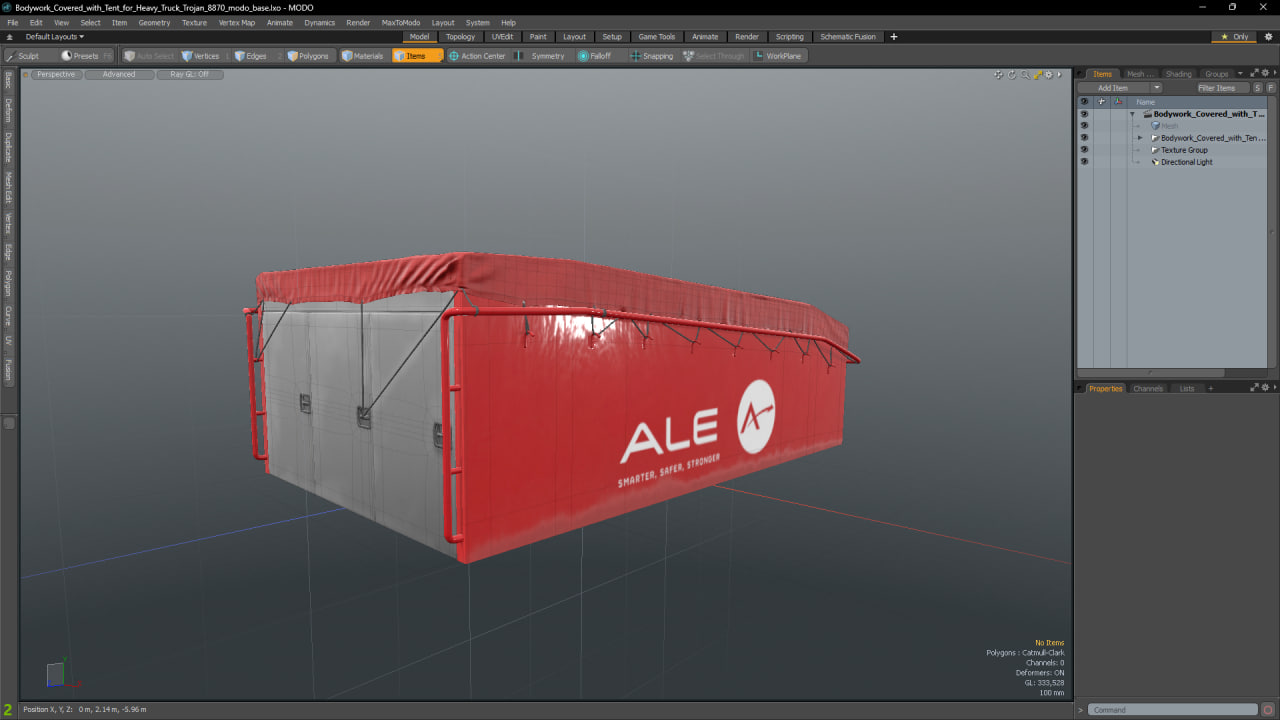This screenshot has width=1280, height=720.
Task: Open the Deform sidebar tab
Action: coord(8,110)
